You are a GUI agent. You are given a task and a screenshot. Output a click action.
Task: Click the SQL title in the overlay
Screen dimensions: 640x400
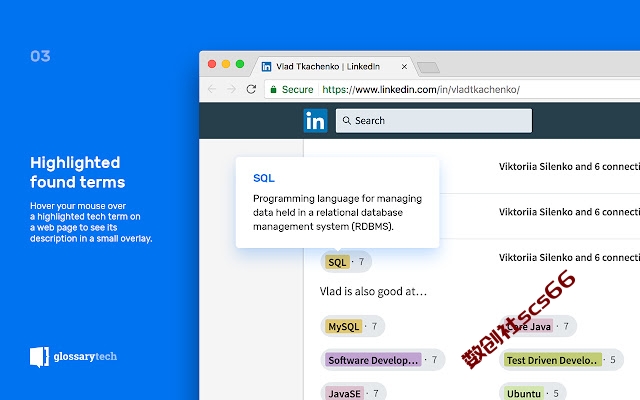click(x=264, y=178)
